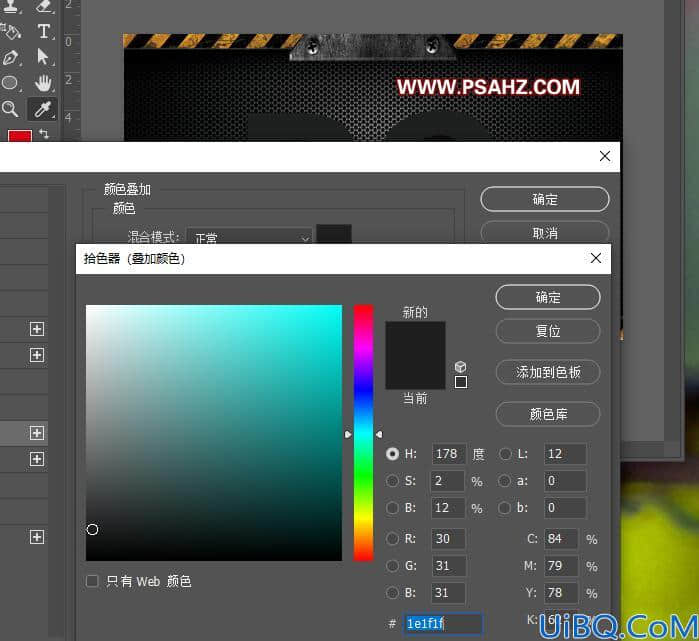Screen dimensions: 699x641
Task: Click the blue B value field showing 31
Action: (x=448, y=592)
